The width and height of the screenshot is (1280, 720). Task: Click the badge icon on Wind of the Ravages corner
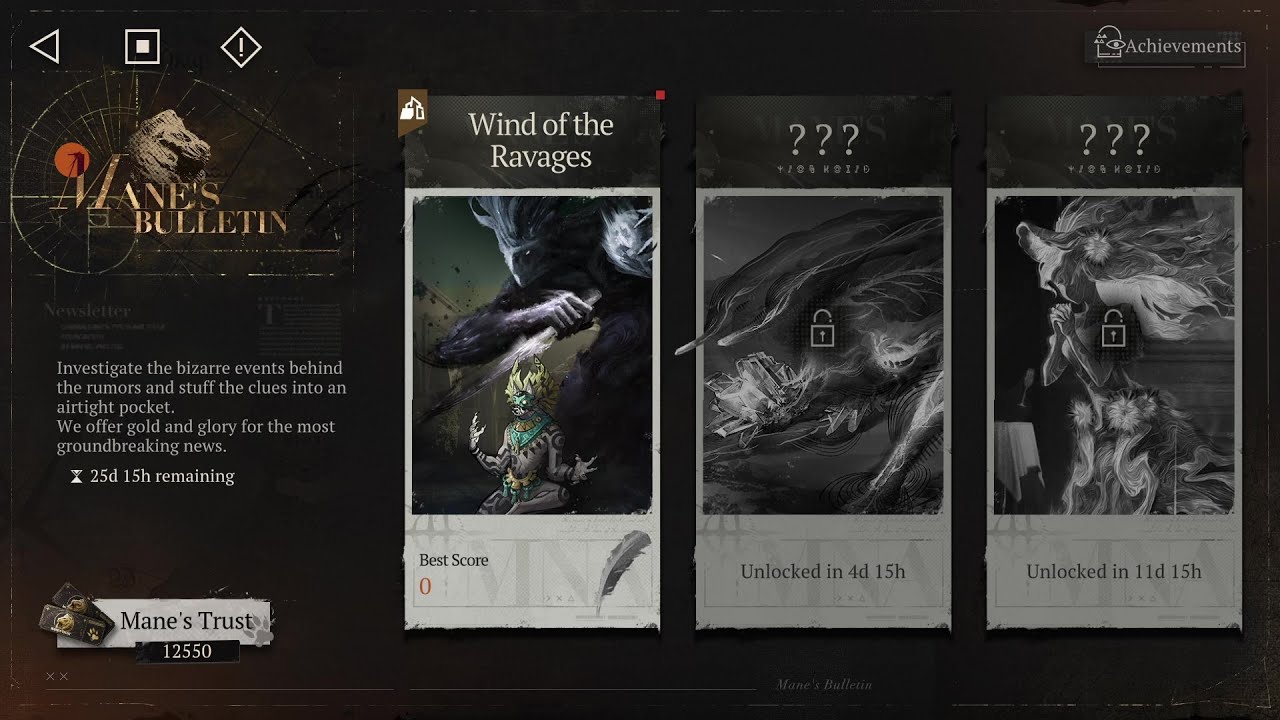(412, 107)
